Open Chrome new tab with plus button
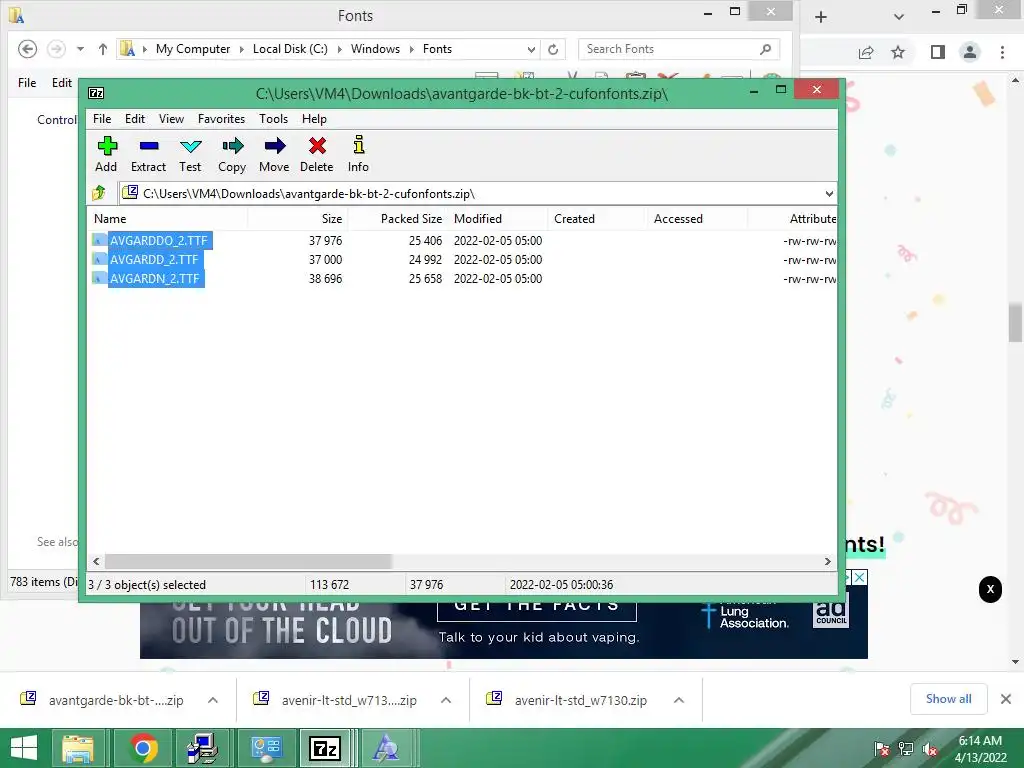 821,17
